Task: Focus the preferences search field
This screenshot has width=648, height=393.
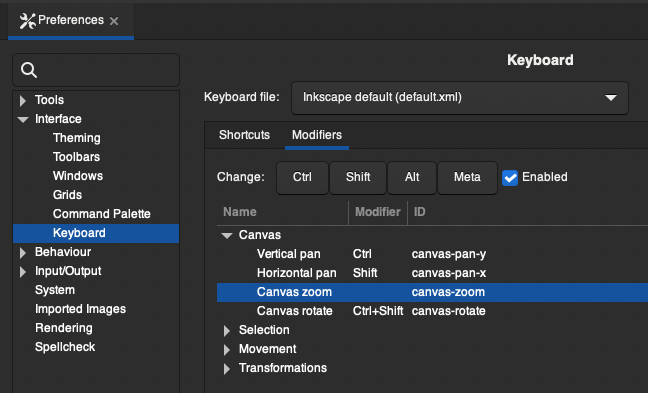Action: click(x=96, y=70)
